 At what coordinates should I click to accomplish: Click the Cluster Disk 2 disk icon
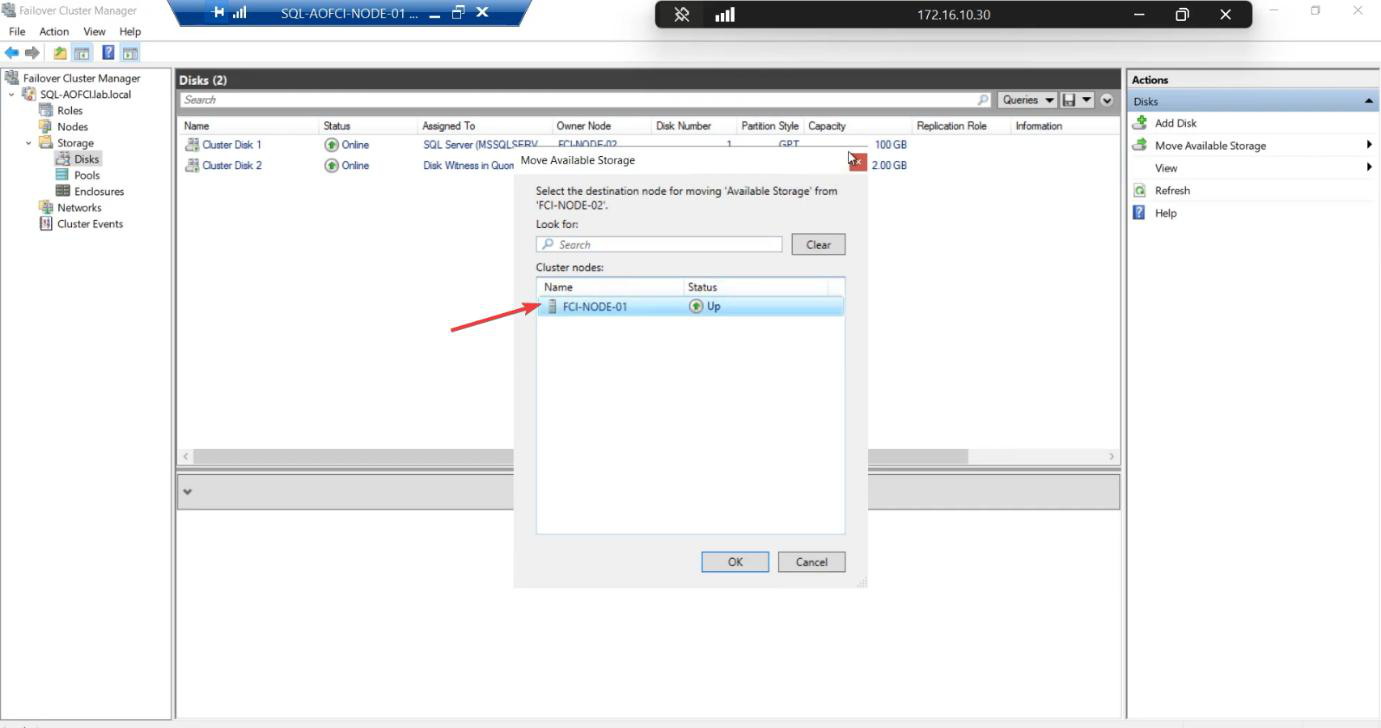[192, 166]
